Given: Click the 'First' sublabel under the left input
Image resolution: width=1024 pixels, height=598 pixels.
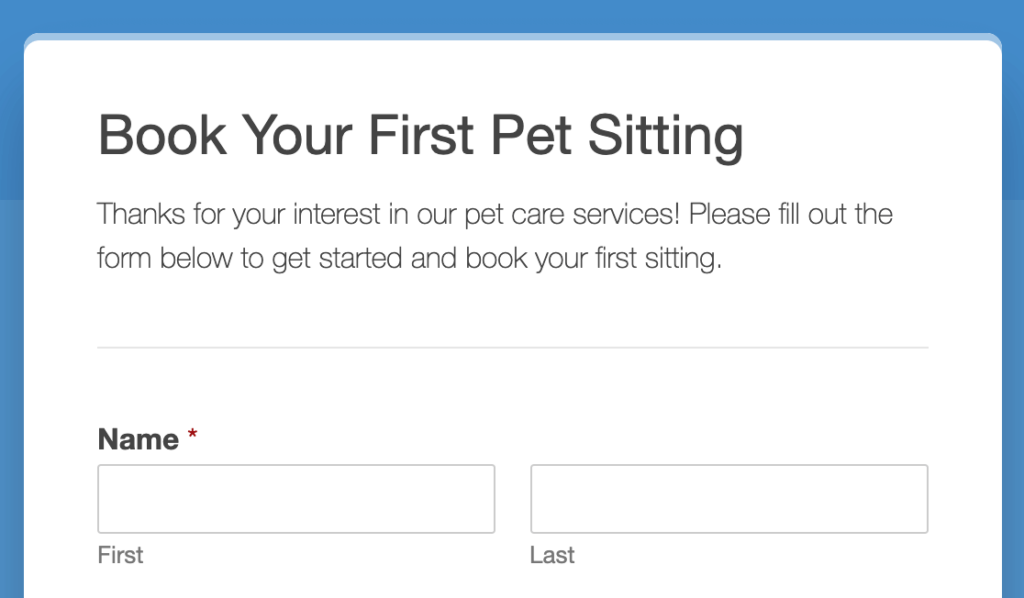Looking at the screenshot, I should [120, 555].
